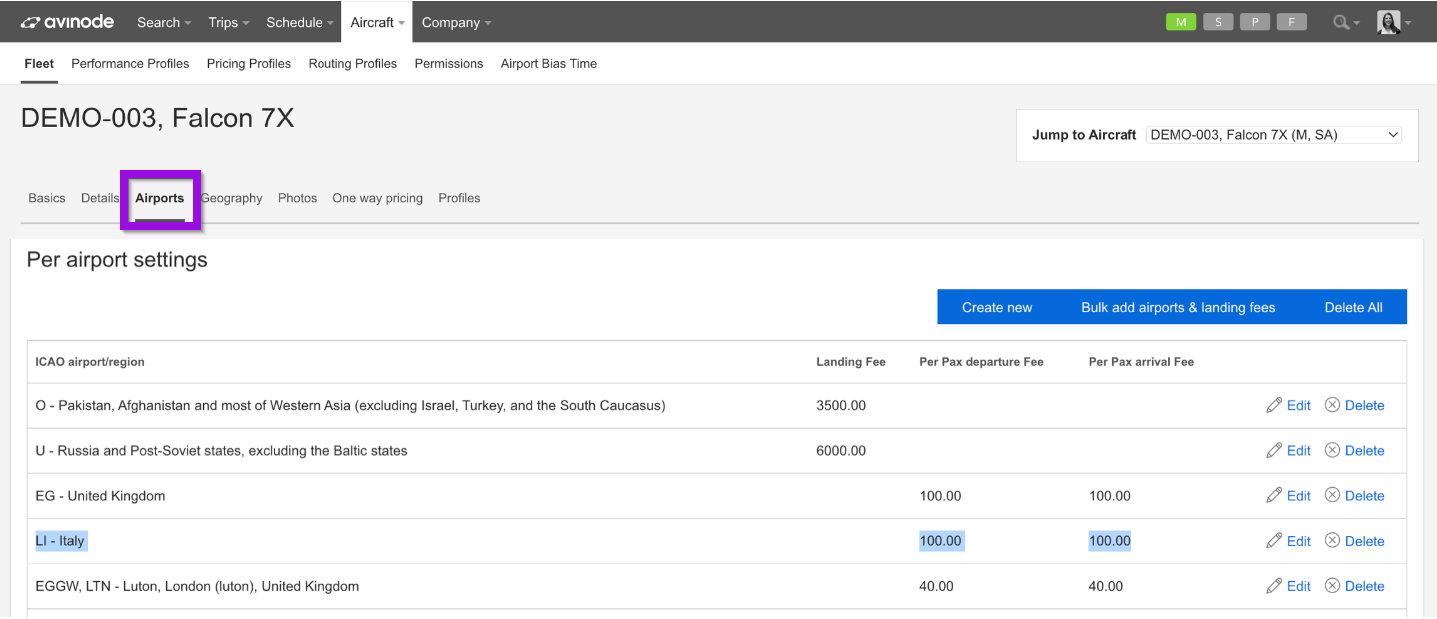The width and height of the screenshot is (1437, 619).
Task: Open the Company dropdown menu
Action: click(457, 22)
